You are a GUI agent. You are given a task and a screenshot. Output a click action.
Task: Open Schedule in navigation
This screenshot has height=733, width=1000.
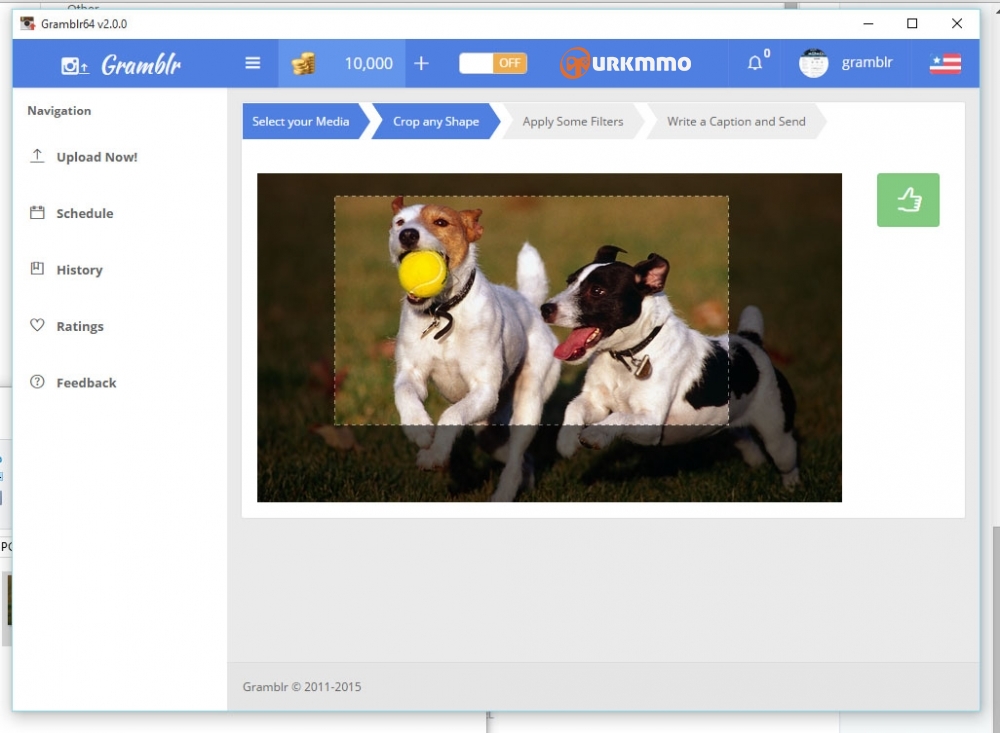tap(85, 213)
